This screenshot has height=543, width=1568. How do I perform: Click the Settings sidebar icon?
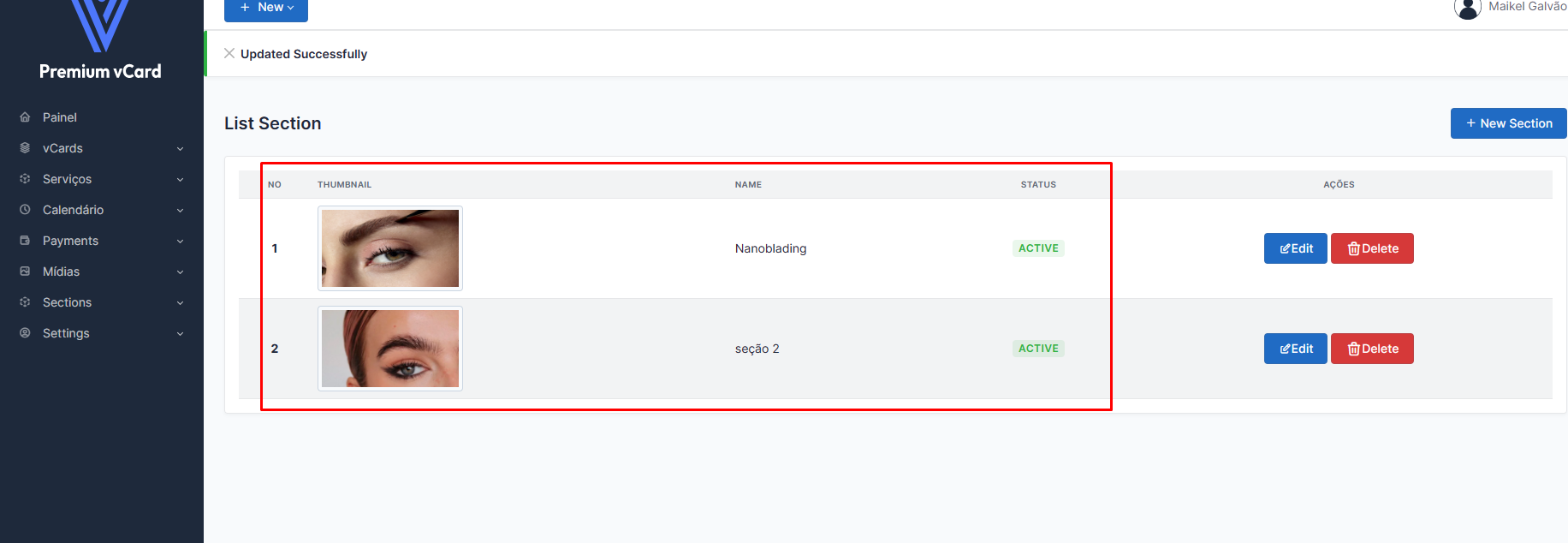[25, 333]
